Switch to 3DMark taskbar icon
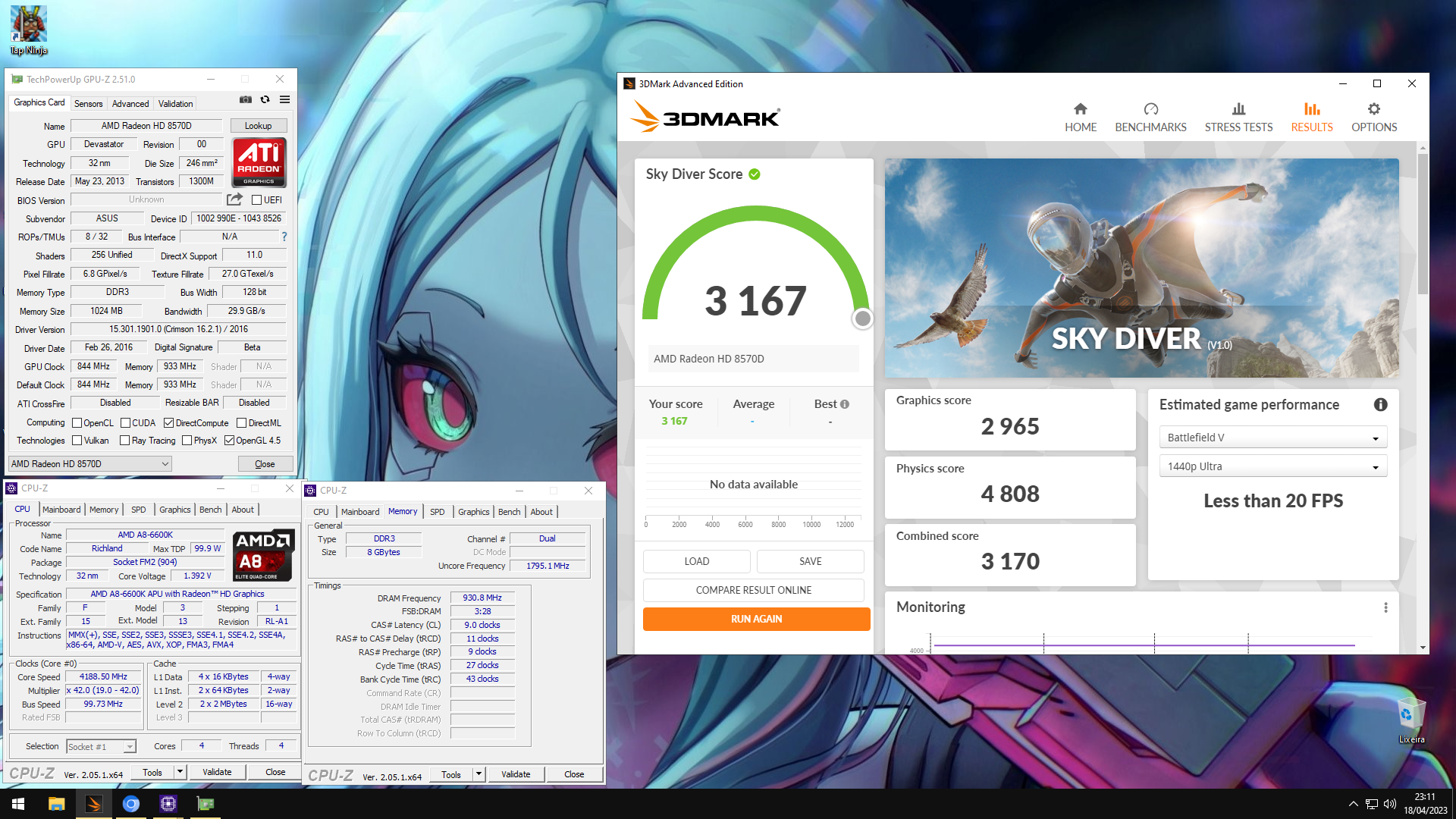The height and width of the screenshot is (819, 1456). coord(94,804)
